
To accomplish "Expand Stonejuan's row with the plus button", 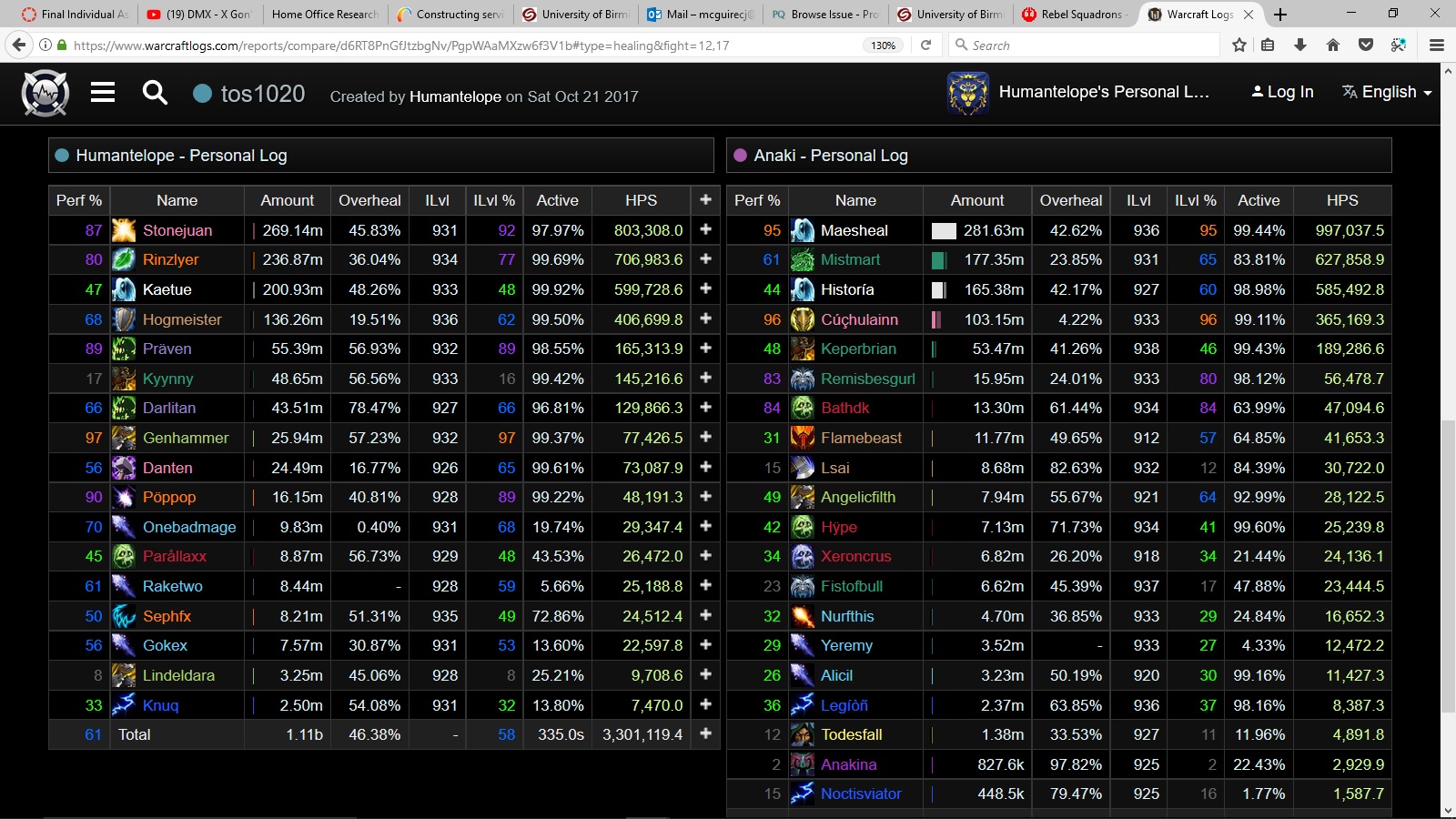I will click(x=705, y=230).
